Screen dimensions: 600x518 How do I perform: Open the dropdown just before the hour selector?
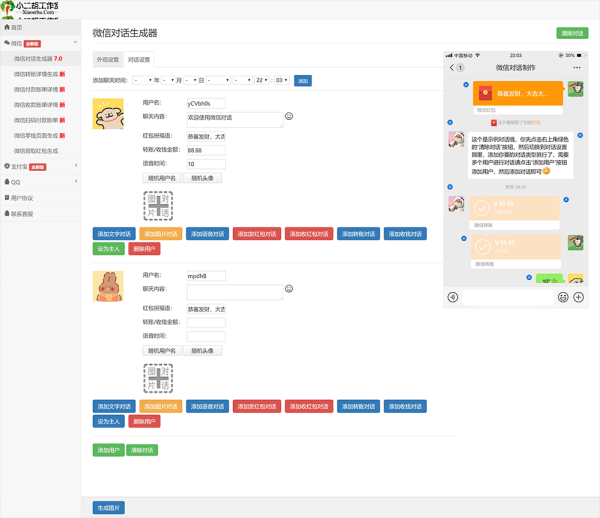pyautogui.click(x=243, y=80)
